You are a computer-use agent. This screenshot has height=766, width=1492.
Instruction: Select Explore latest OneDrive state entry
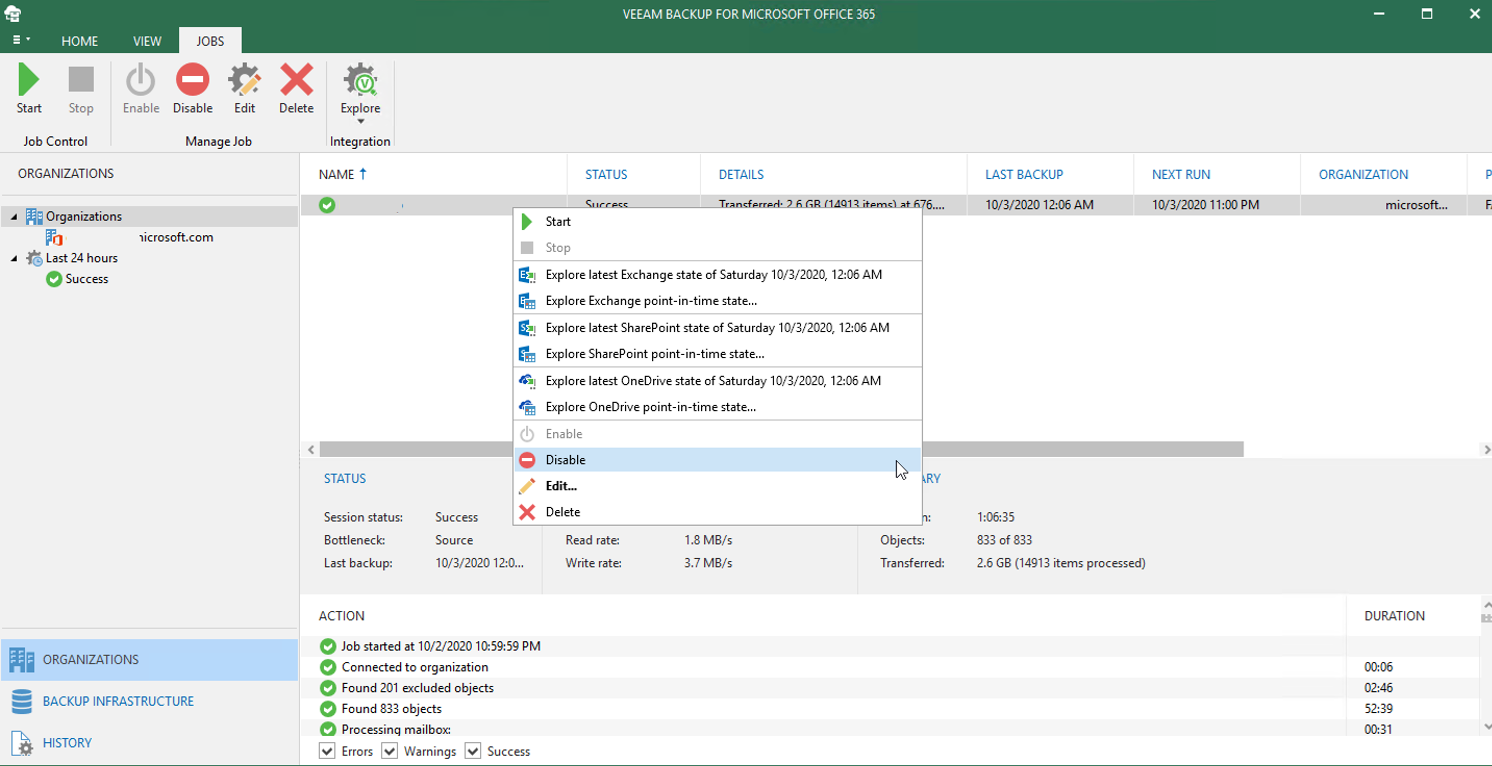click(x=717, y=381)
